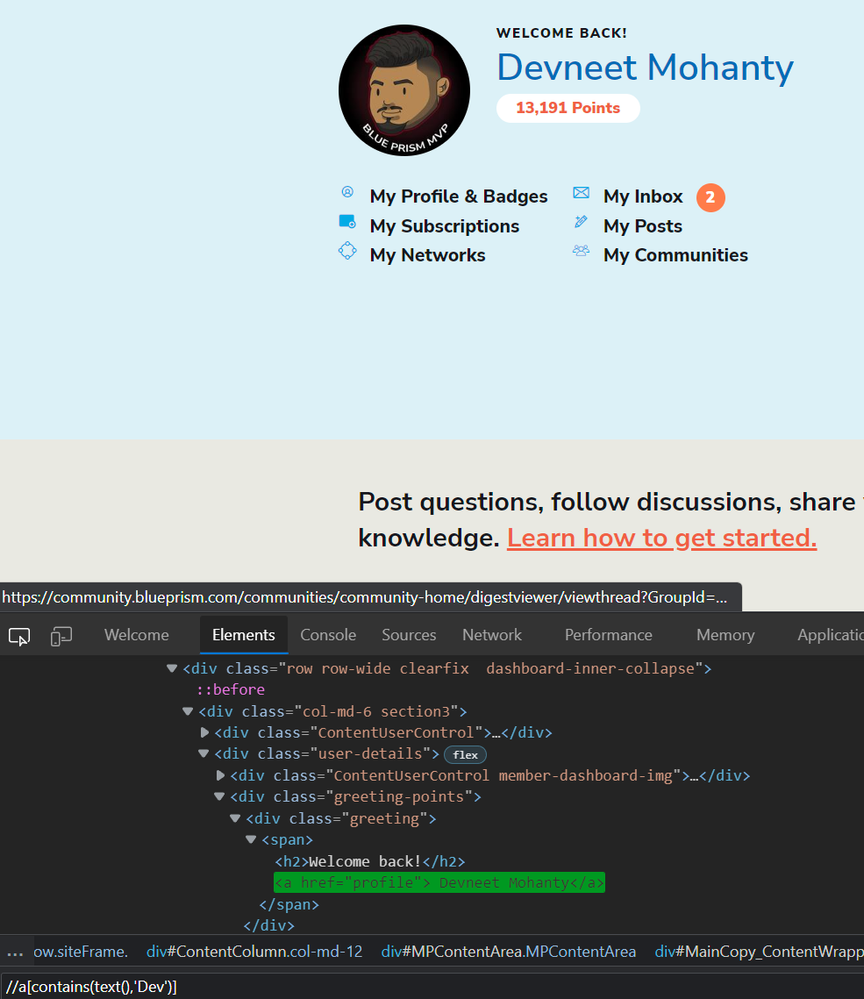Select the ::before pseudo-element row
The width and height of the screenshot is (864, 999).
pyautogui.click(x=230, y=690)
